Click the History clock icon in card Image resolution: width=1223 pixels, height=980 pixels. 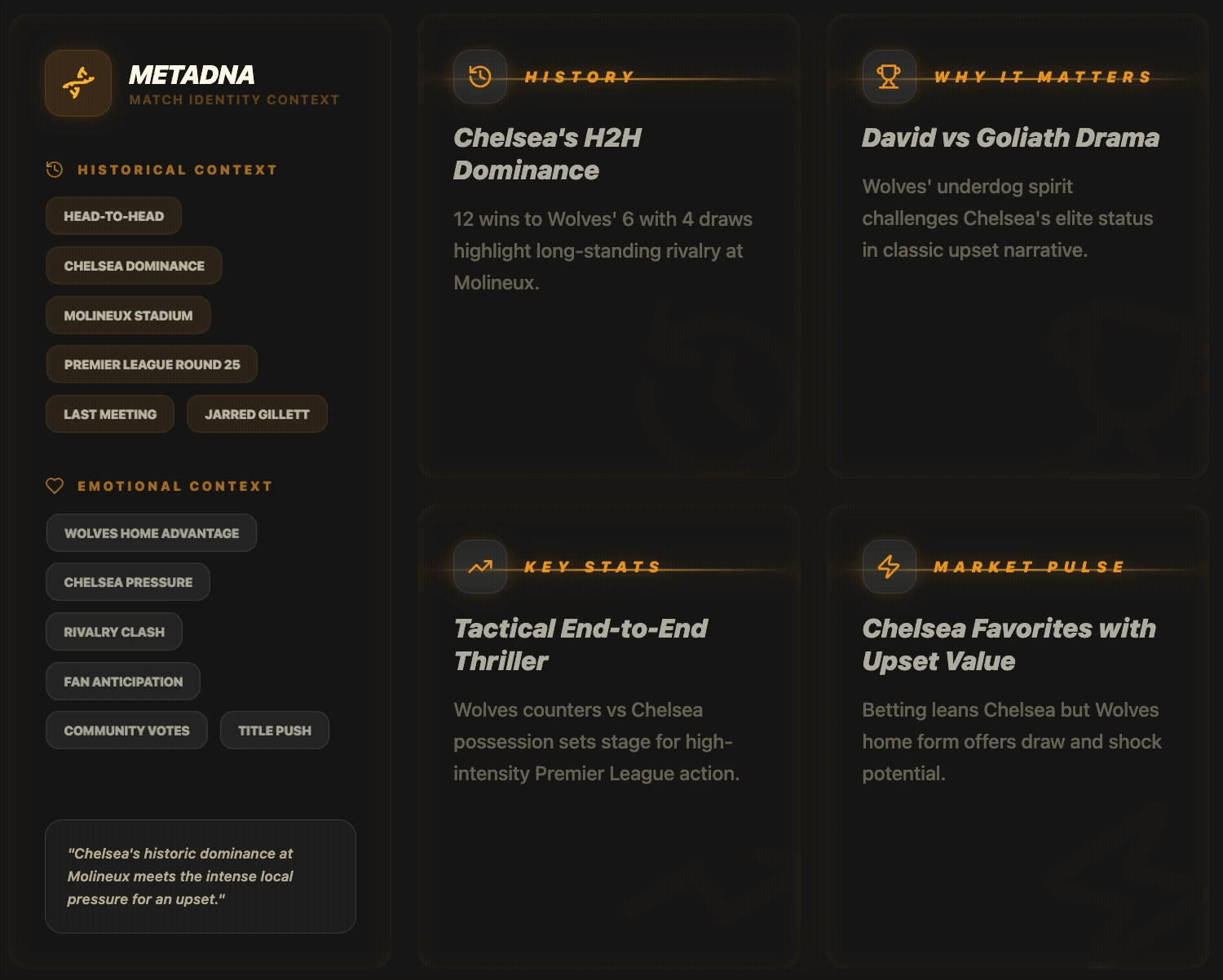tap(480, 77)
